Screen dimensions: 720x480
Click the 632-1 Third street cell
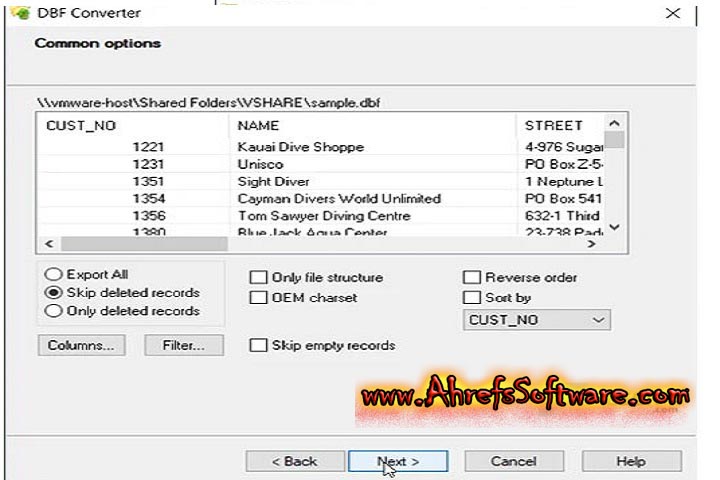[x=562, y=216]
